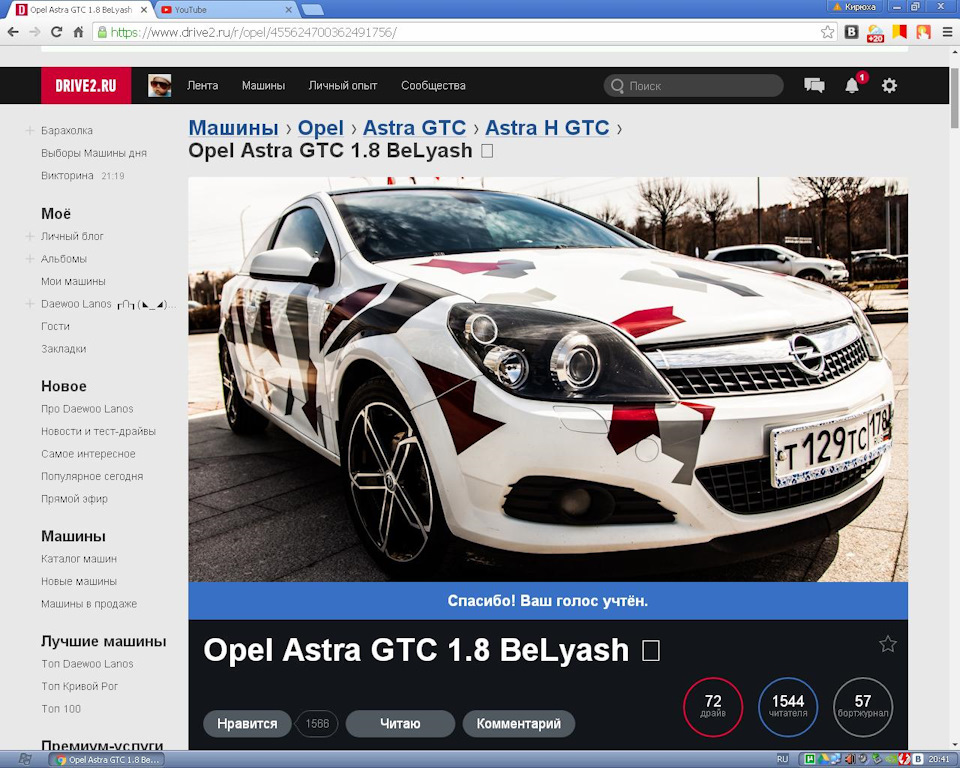Click the 57 бортжурнал circle

863,707
